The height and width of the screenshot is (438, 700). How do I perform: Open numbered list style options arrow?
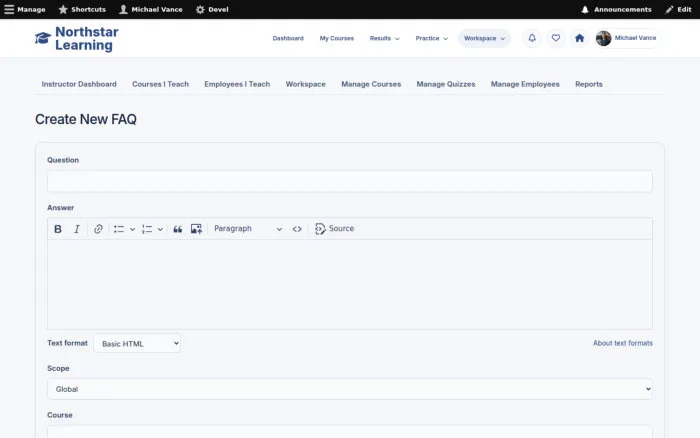coord(160,229)
